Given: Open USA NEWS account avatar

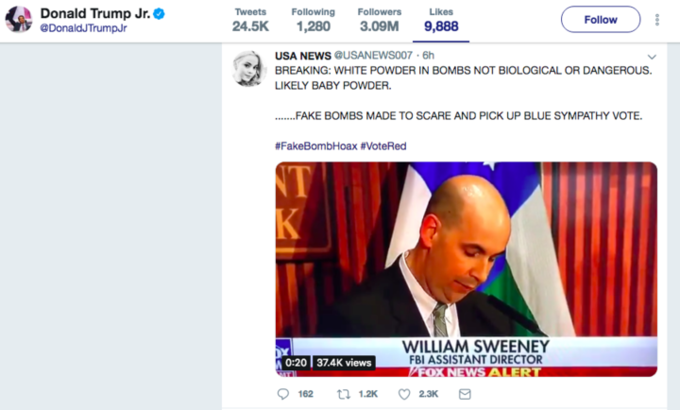Looking at the screenshot, I should (249, 69).
